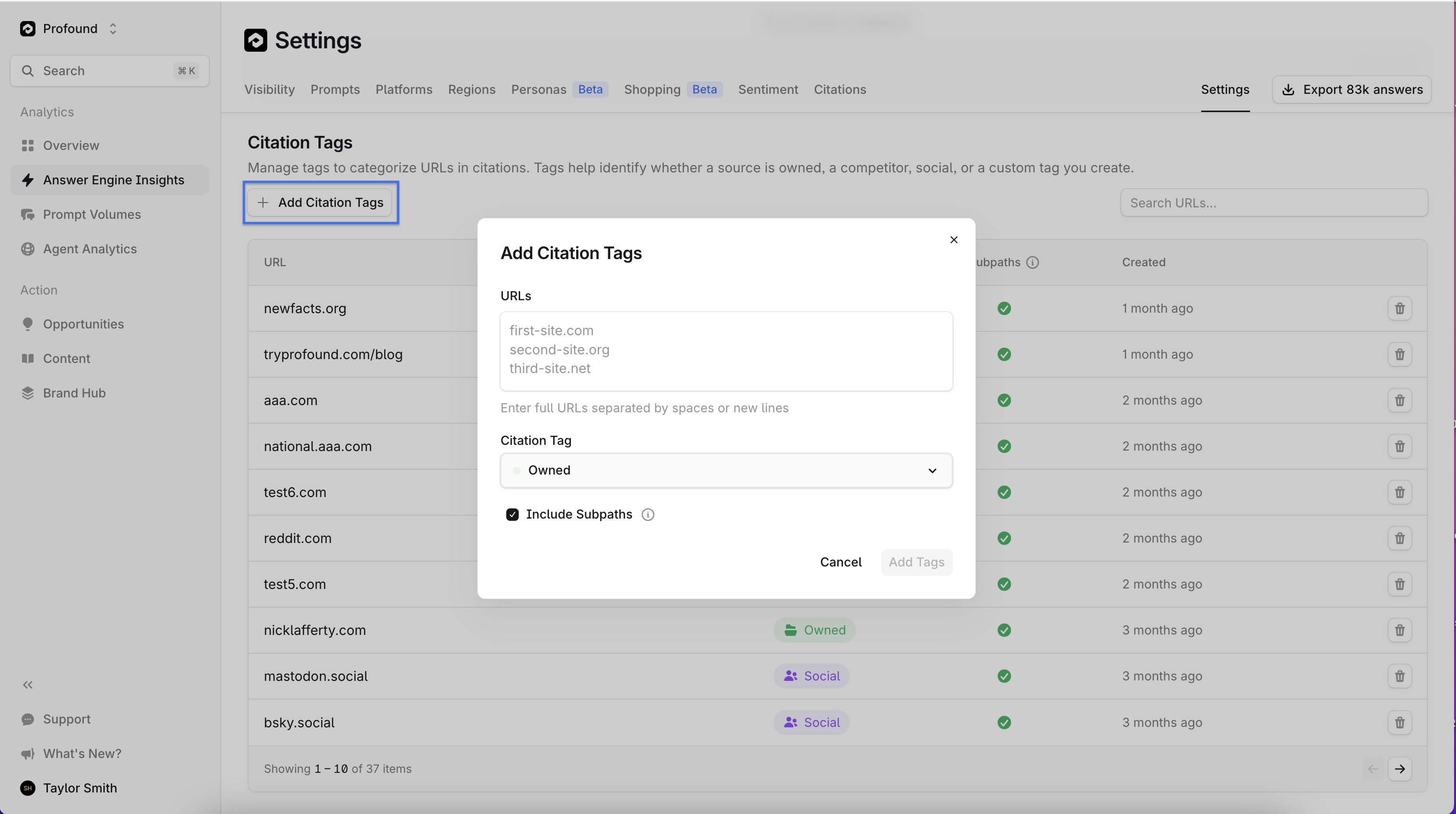Click Cancel in Add Citation Tags dialog

click(x=841, y=562)
